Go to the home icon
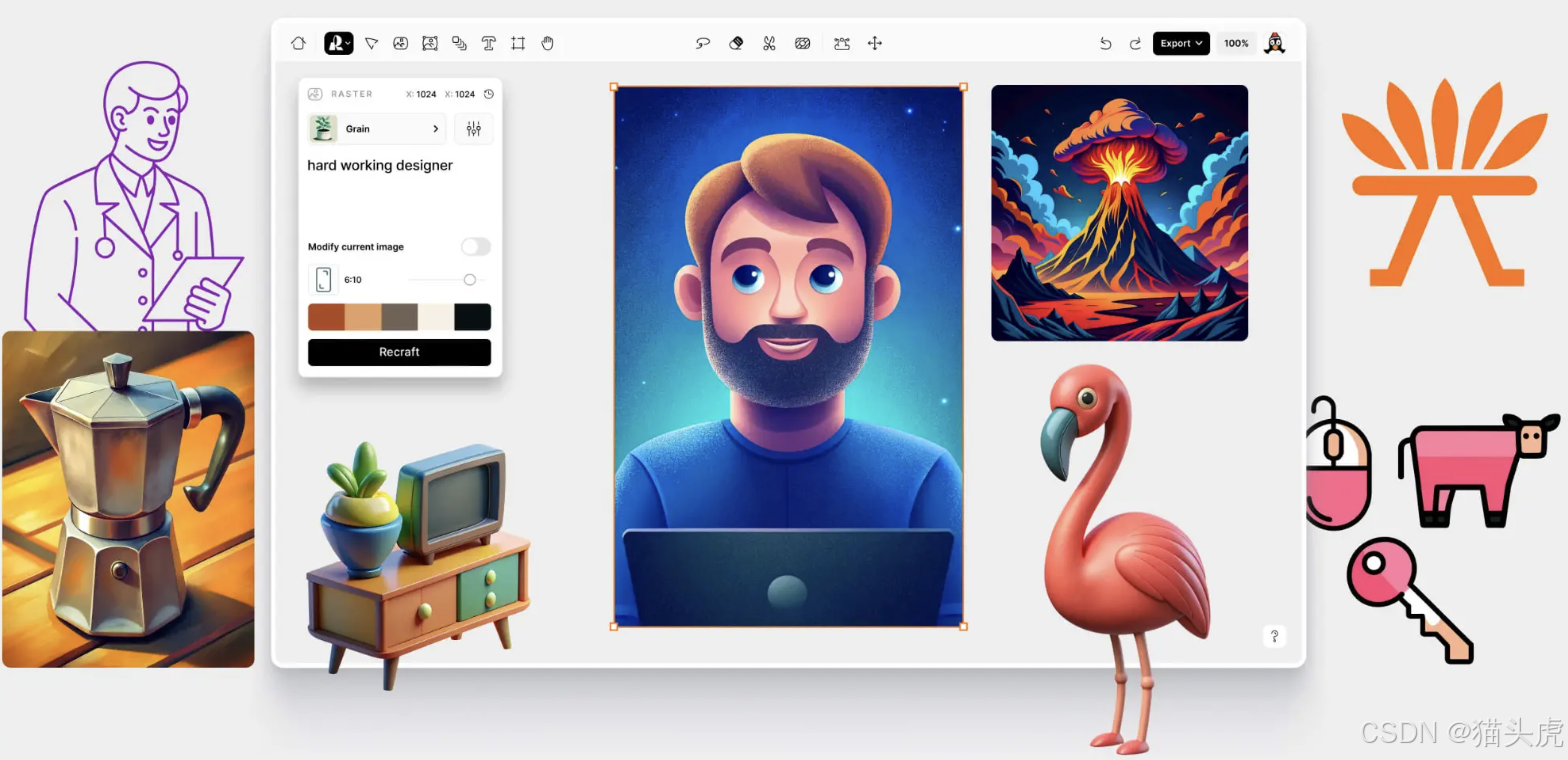 [298, 43]
